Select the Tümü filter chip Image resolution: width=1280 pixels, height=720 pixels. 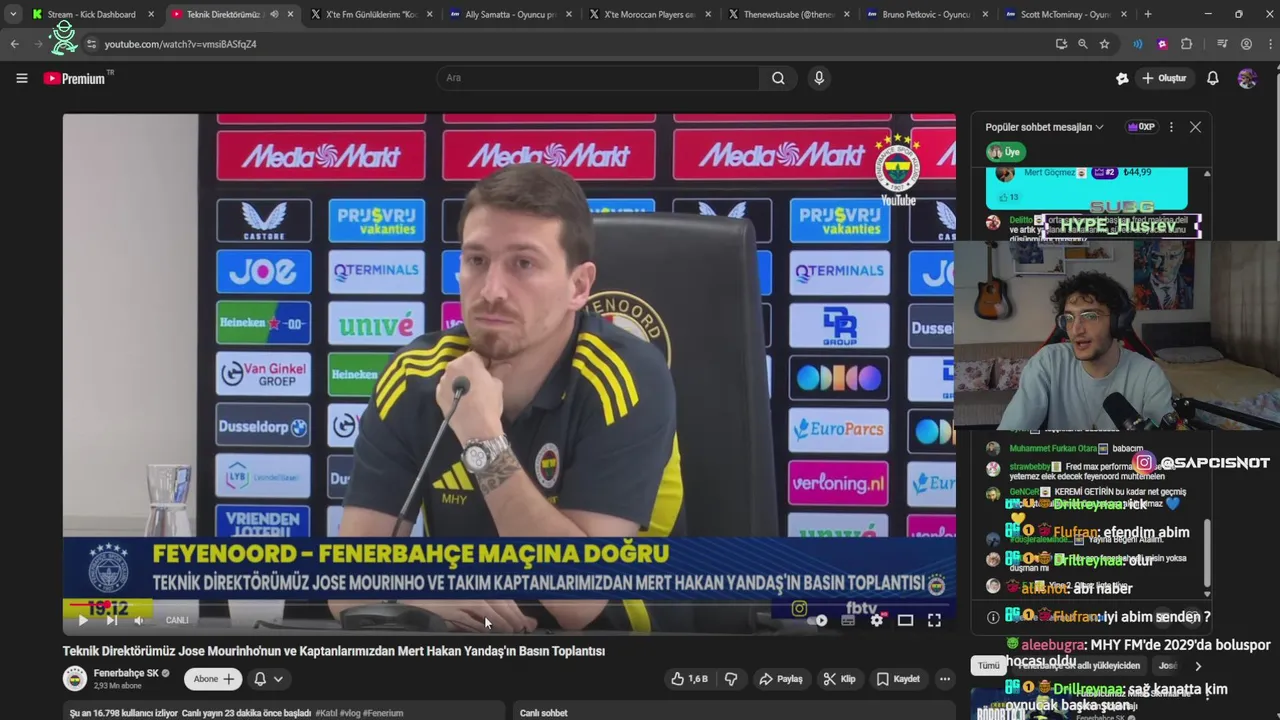[x=988, y=666]
